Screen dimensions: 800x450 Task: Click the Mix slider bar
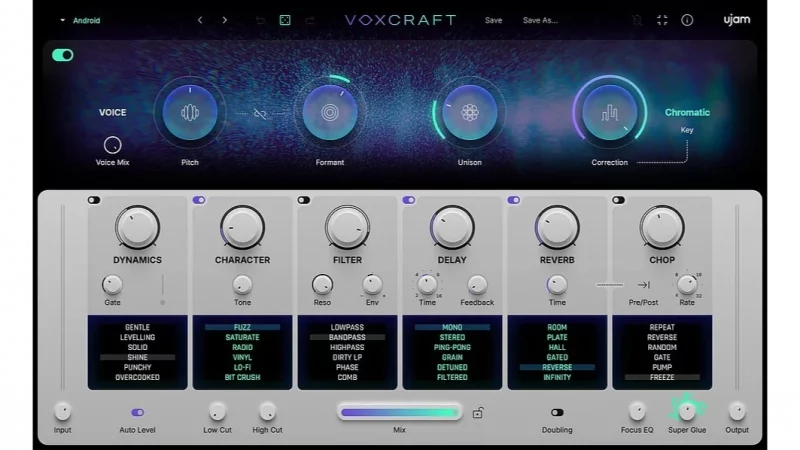point(399,412)
